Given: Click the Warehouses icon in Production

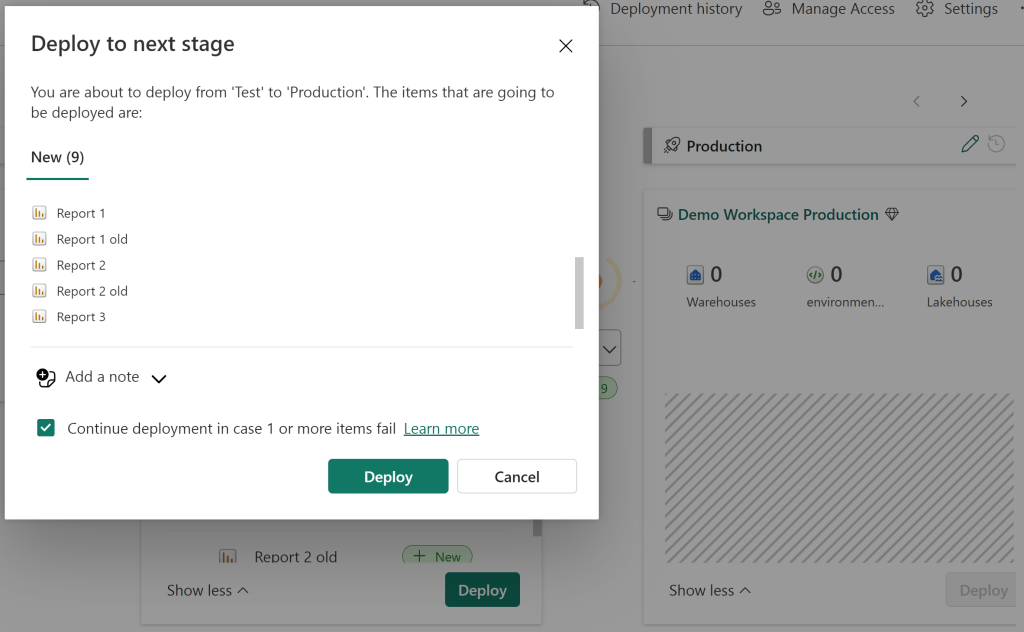Looking at the screenshot, I should tap(697, 275).
